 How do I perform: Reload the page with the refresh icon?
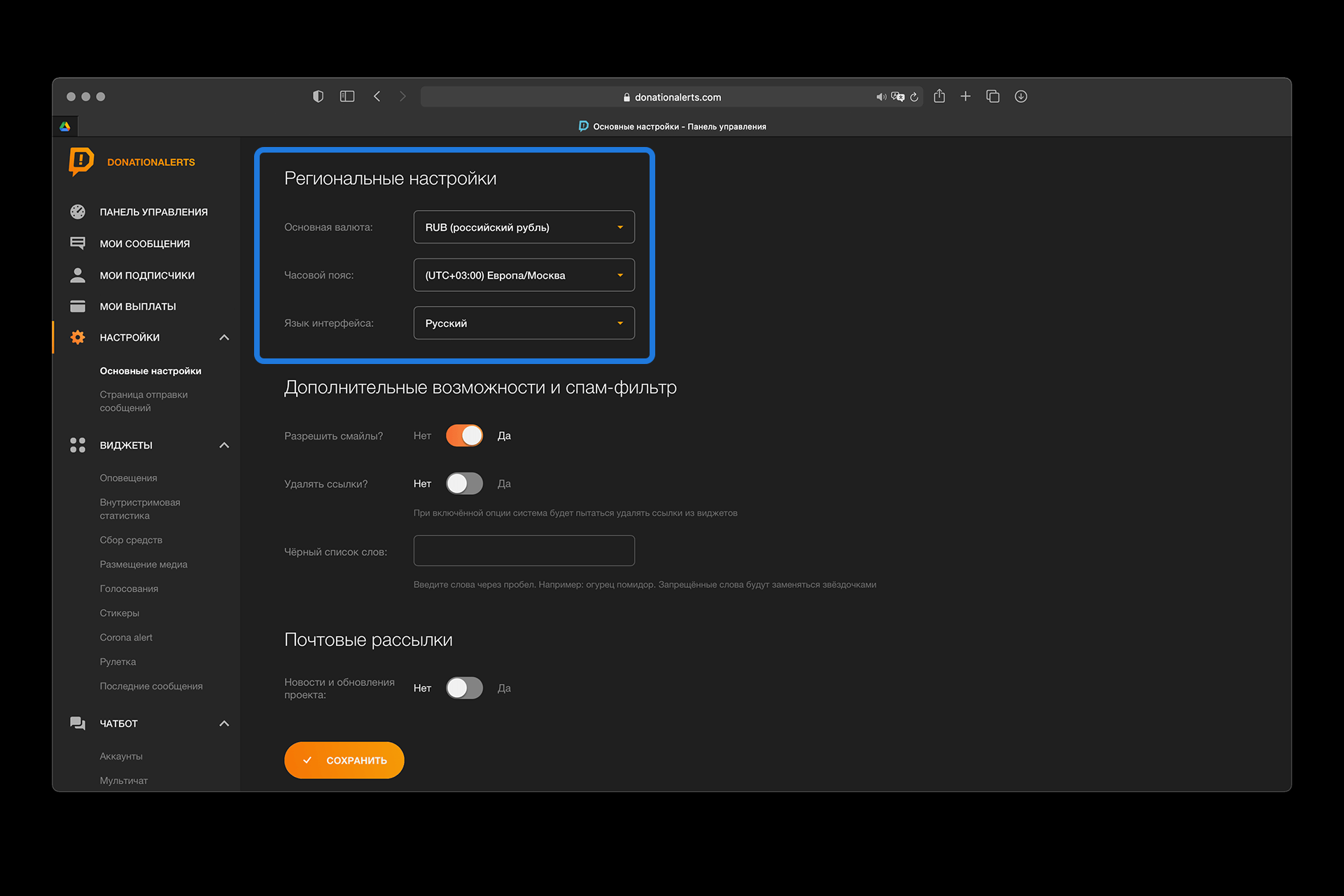[x=914, y=97]
